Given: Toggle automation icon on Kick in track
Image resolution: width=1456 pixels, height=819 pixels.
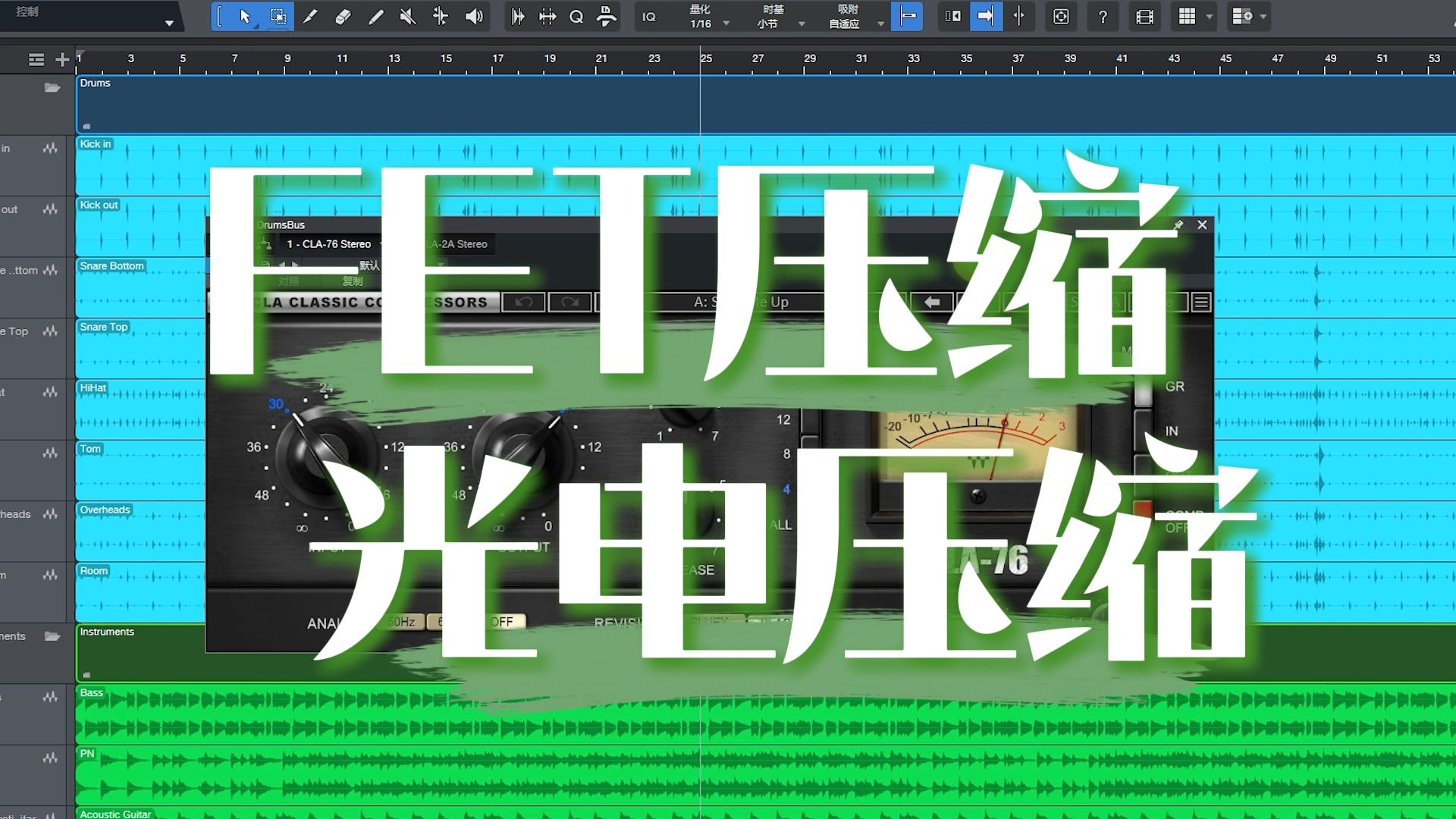Looking at the screenshot, I should click(x=50, y=149).
